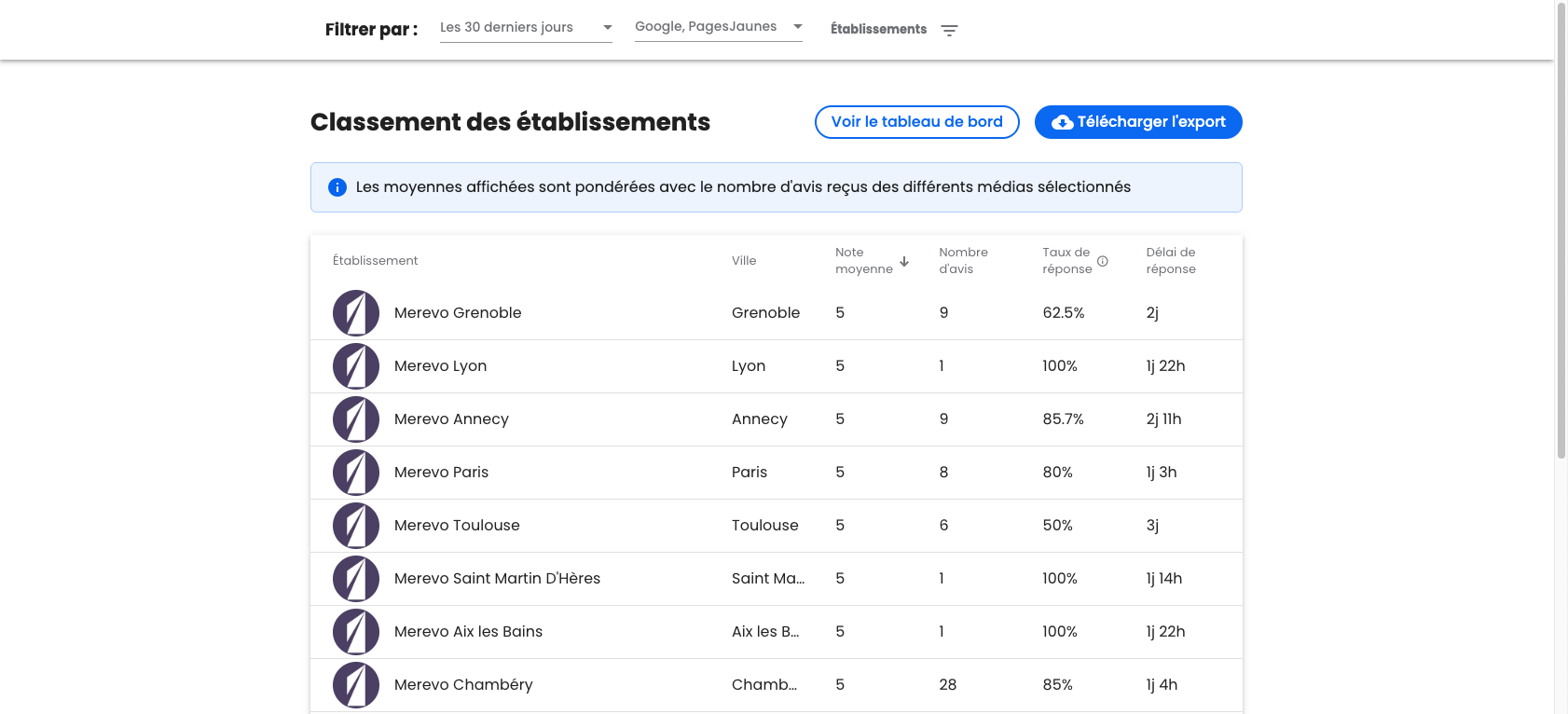
Task: Click the Merevo Toulouse logo icon
Action: (355, 526)
